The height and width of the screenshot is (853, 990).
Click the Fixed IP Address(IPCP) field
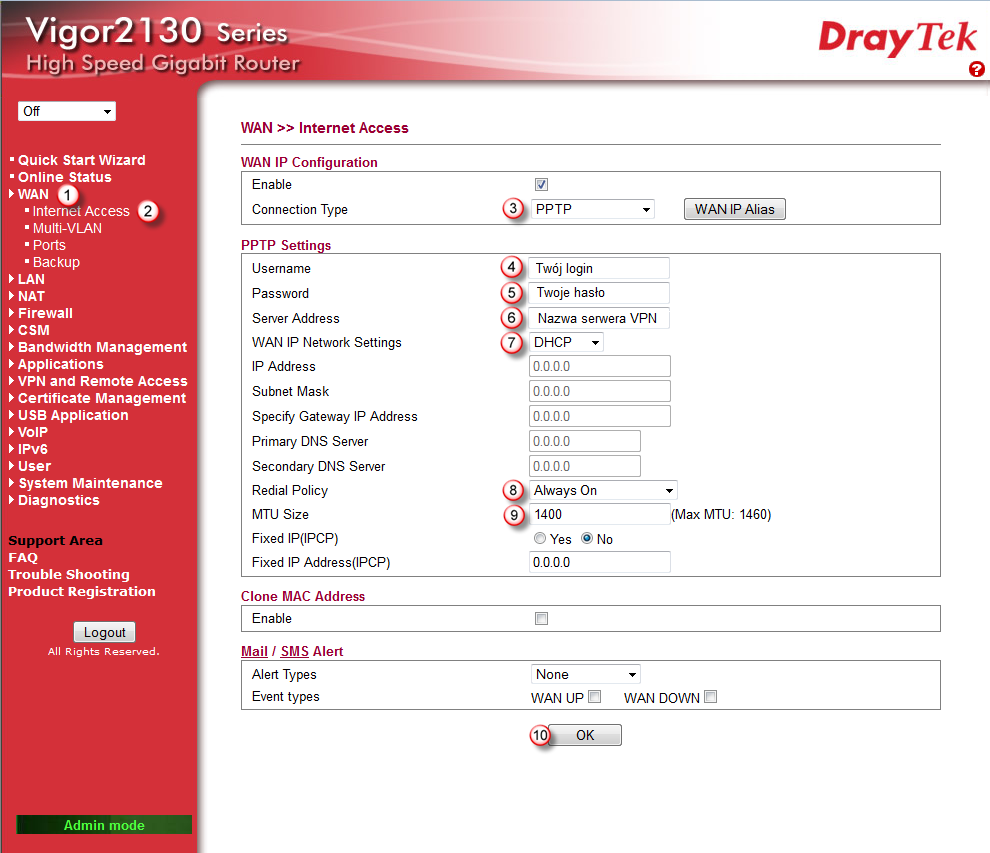tap(599, 563)
